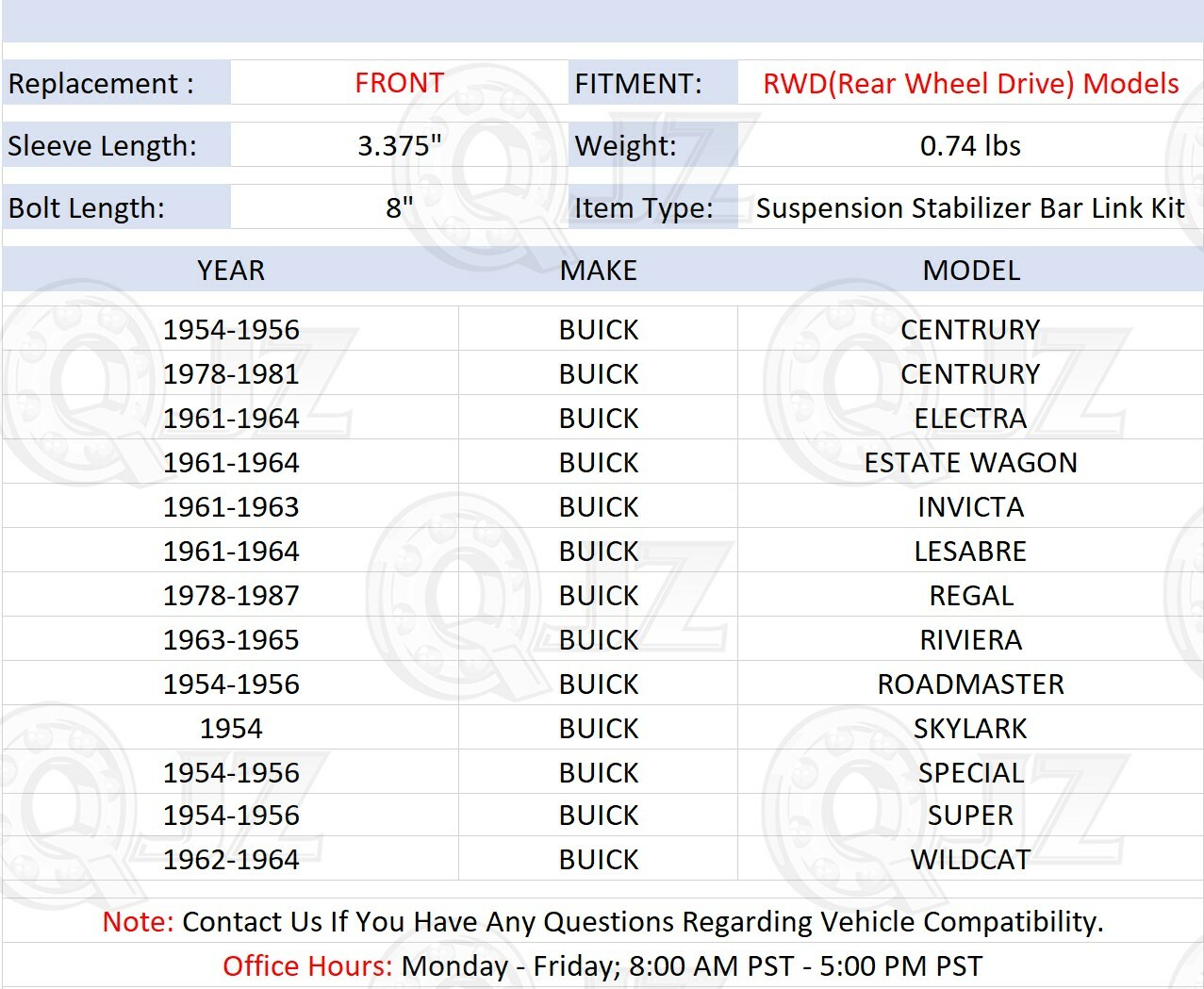
Task: Select the bolt length value 8"
Action: pyautogui.click(x=399, y=207)
